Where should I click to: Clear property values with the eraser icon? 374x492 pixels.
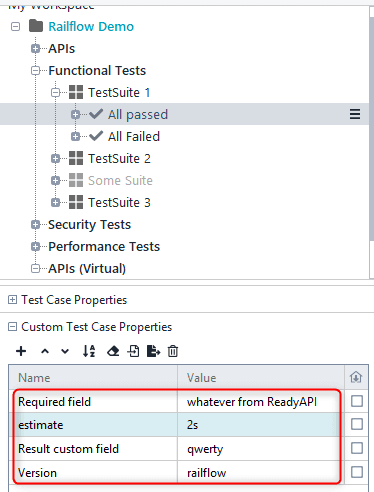(113, 351)
